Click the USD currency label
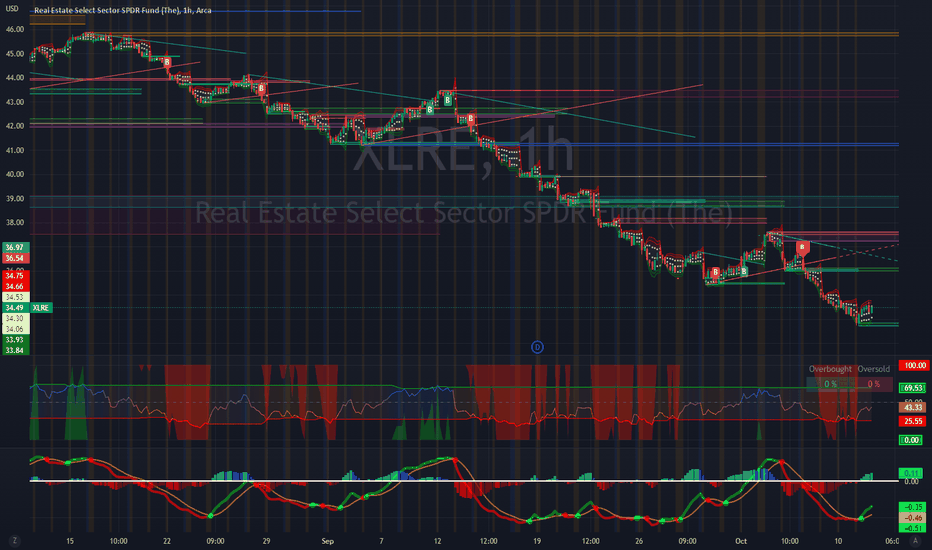 tap(12, 9)
